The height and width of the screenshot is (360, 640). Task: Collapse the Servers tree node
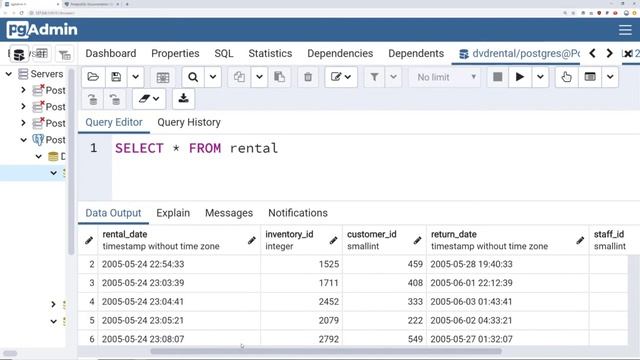[9, 74]
